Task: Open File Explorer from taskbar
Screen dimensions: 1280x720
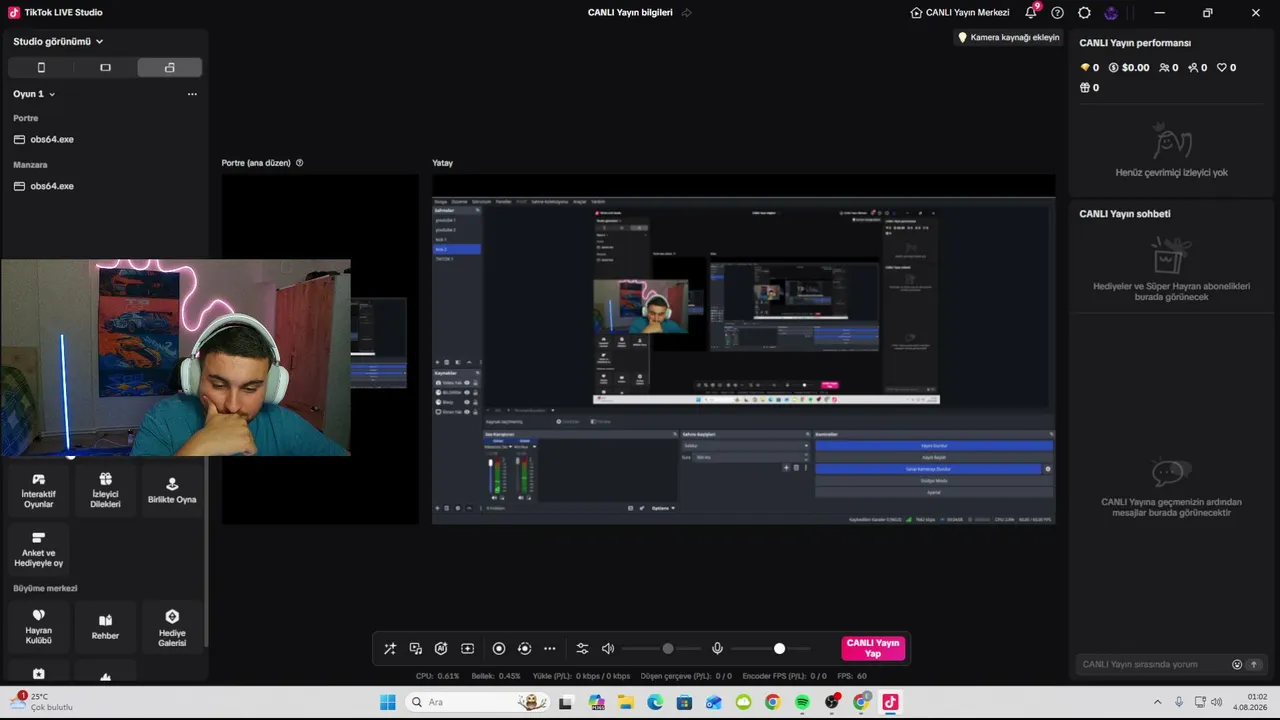Action: click(x=626, y=702)
